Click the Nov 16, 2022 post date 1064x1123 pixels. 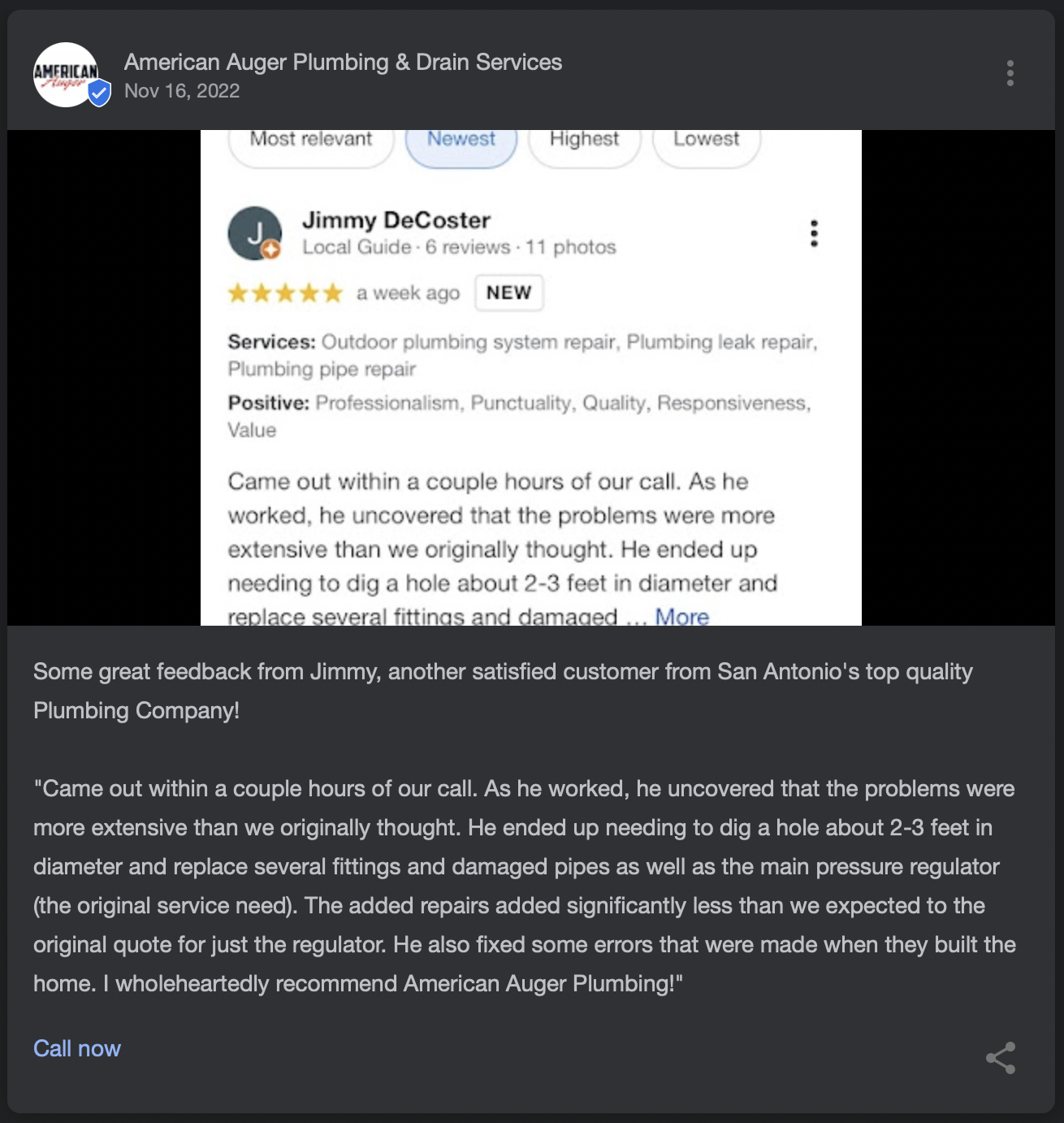tap(182, 91)
